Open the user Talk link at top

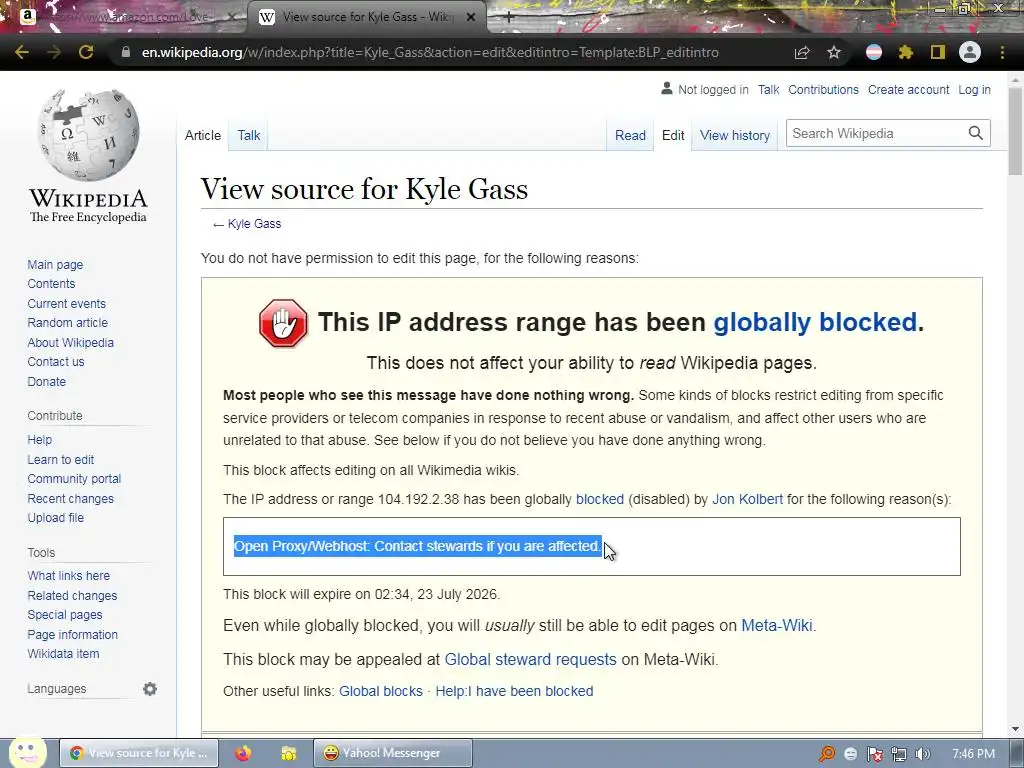(x=768, y=89)
